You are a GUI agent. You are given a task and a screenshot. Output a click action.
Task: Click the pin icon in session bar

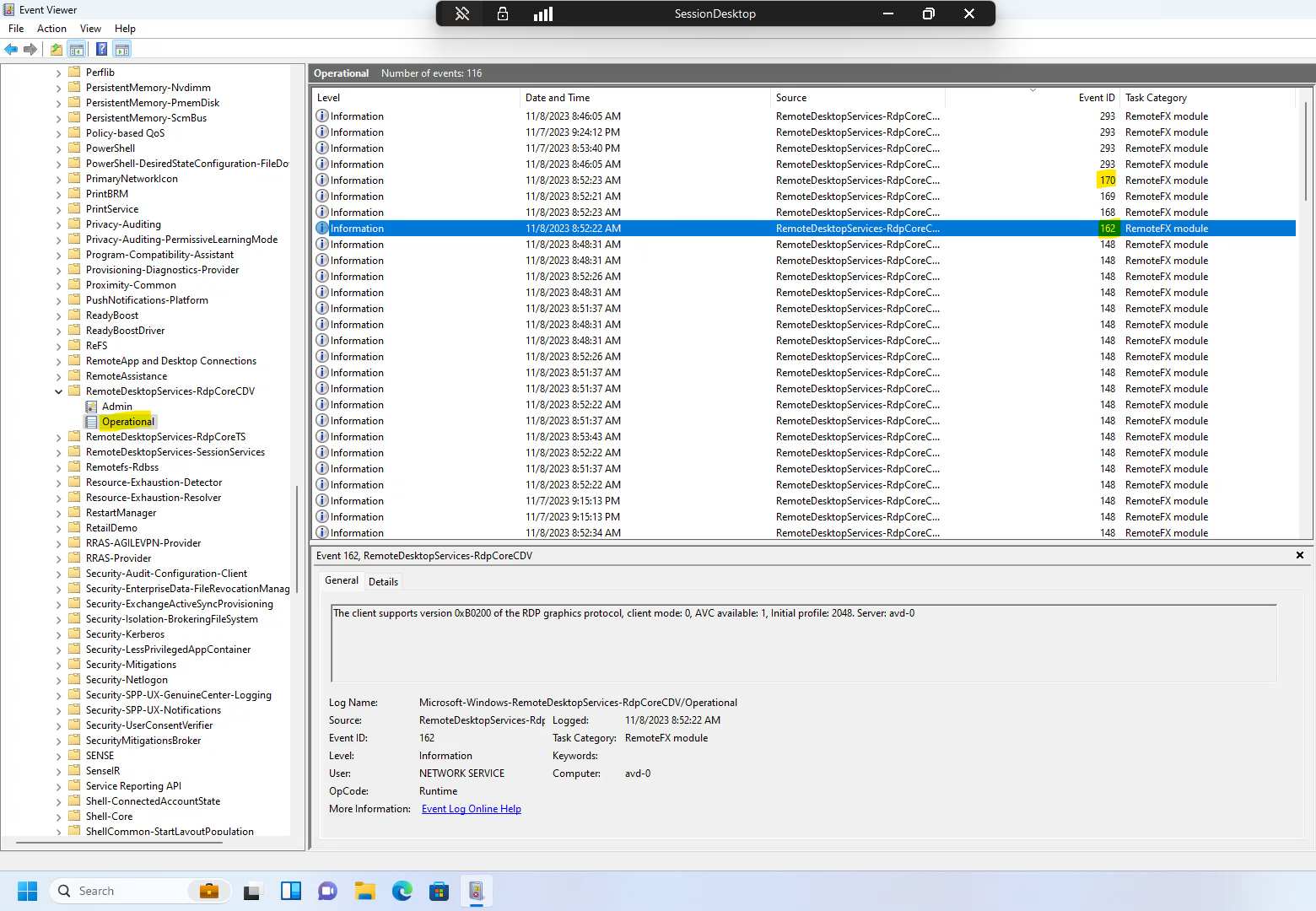tap(462, 13)
